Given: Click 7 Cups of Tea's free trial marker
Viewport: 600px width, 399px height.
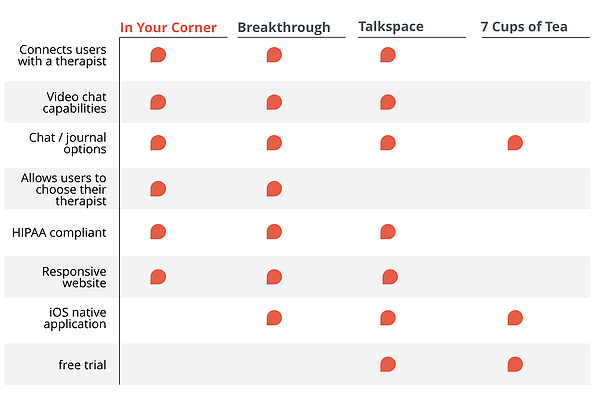Looking at the screenshot, I should (x=515, y=364).
